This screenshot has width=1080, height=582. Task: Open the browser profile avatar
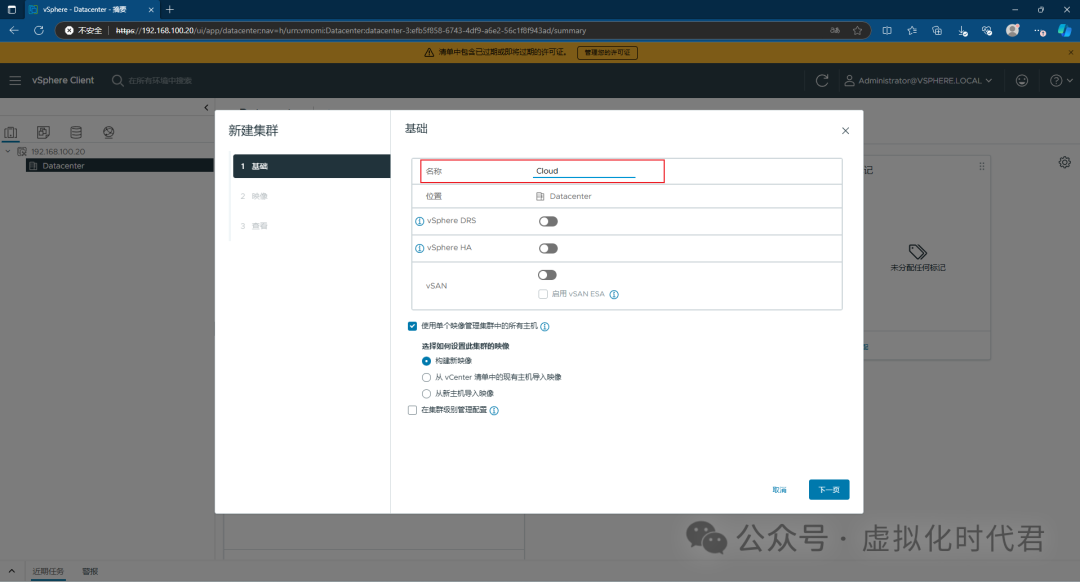point(1012,30)
